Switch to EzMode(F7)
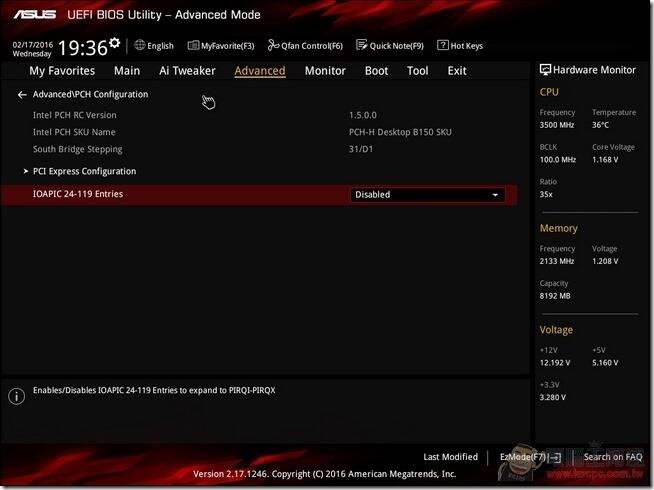The width and height of the screenshot is (654, 490). [523, 457]
